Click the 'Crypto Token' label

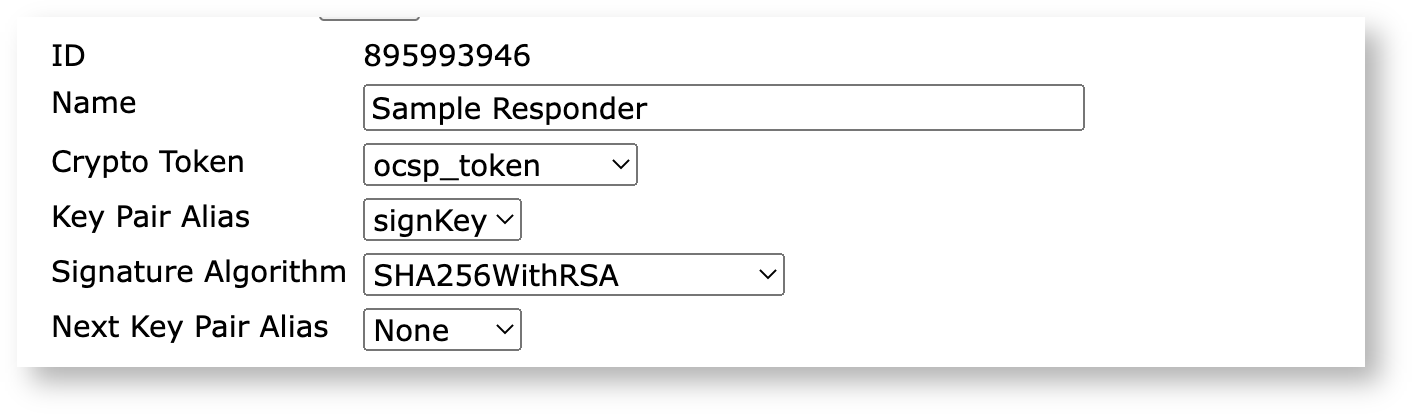pos(147,161)
